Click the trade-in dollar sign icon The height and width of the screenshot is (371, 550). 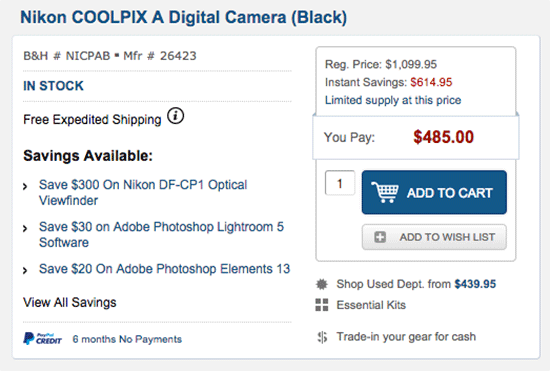(322, 337)
